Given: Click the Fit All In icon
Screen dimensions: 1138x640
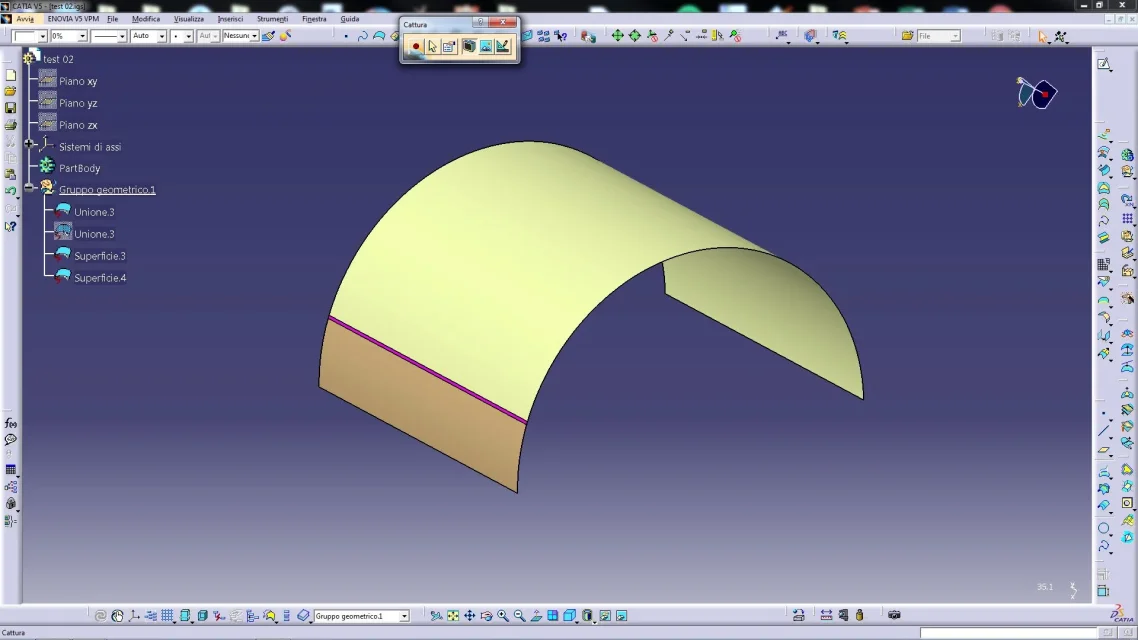Looking at the screenshot, I should (453, 616).
